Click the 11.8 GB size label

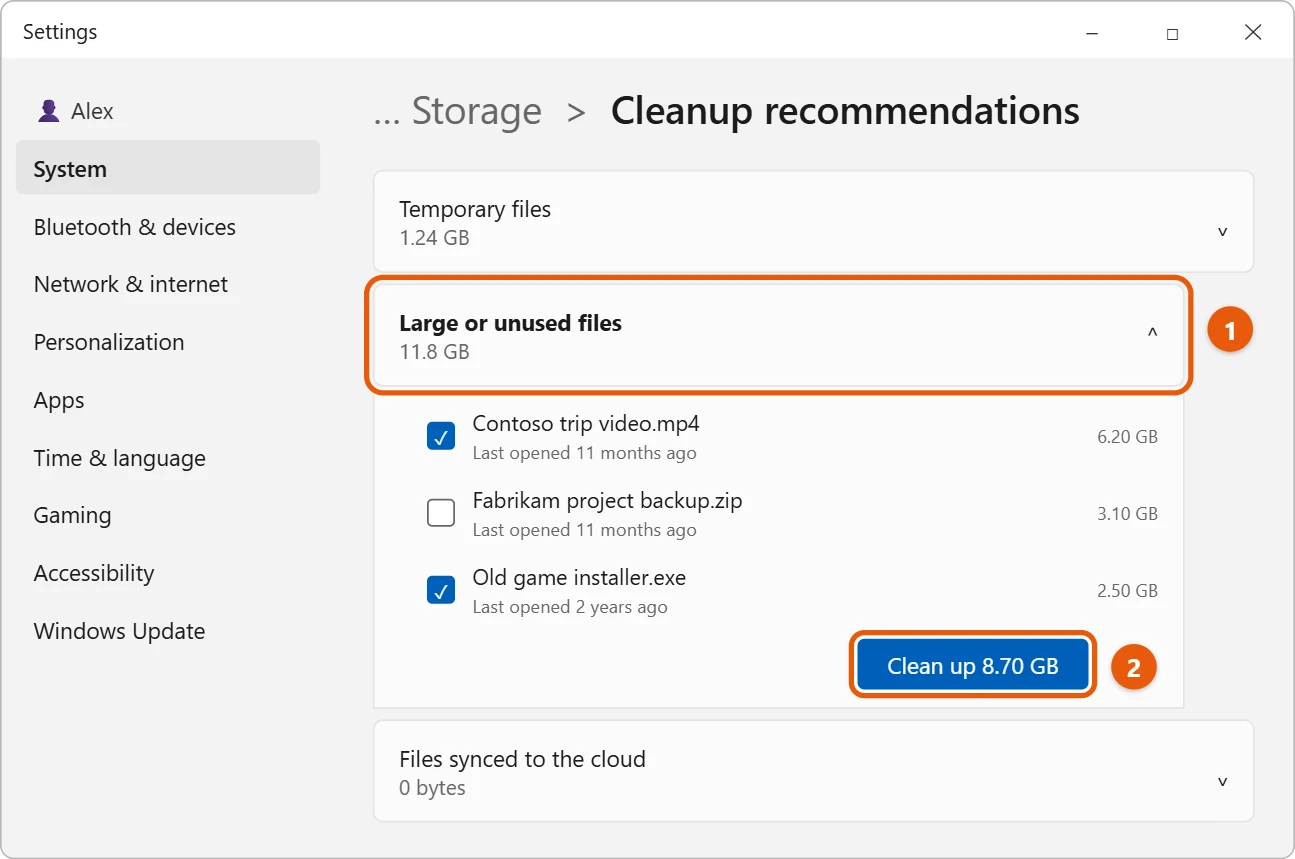[434, 352]
